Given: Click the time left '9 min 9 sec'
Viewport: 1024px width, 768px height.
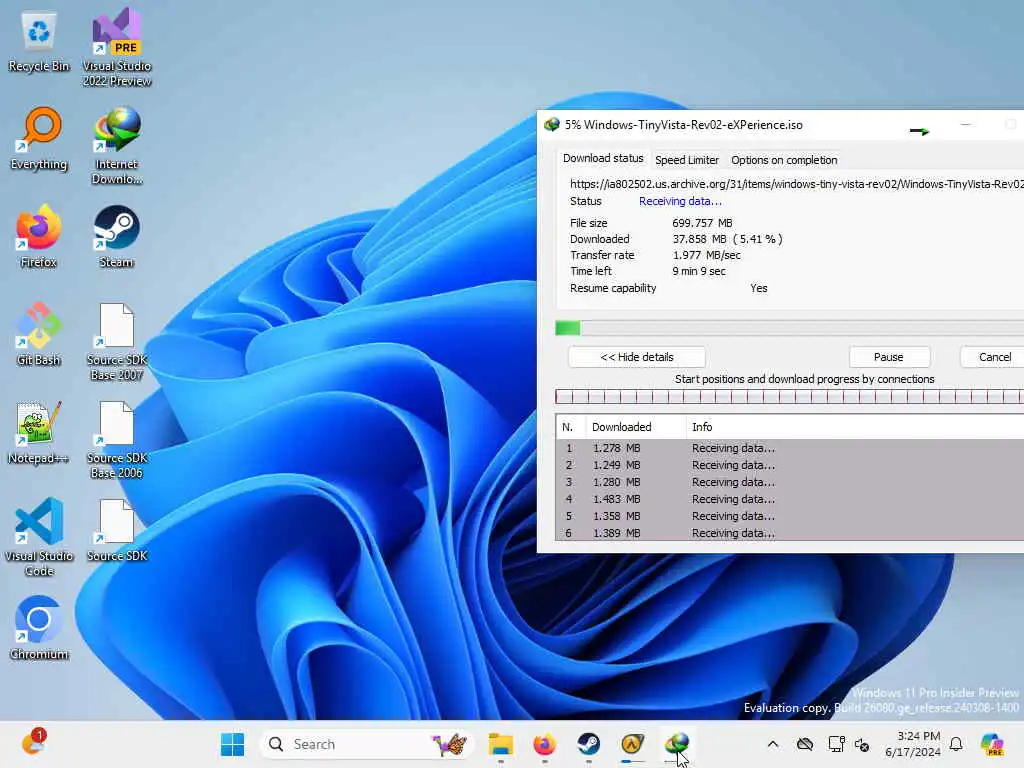Looking at the screenshot, I should (699, 271).
